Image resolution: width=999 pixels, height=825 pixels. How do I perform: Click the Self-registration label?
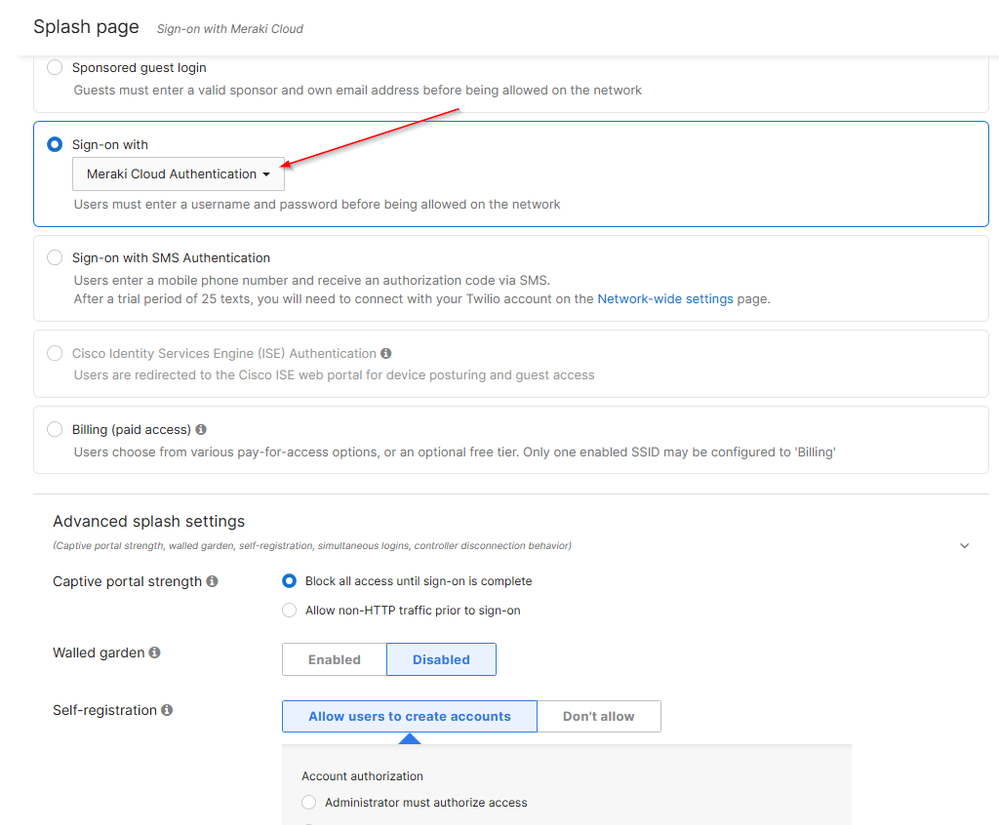point(104,710)
